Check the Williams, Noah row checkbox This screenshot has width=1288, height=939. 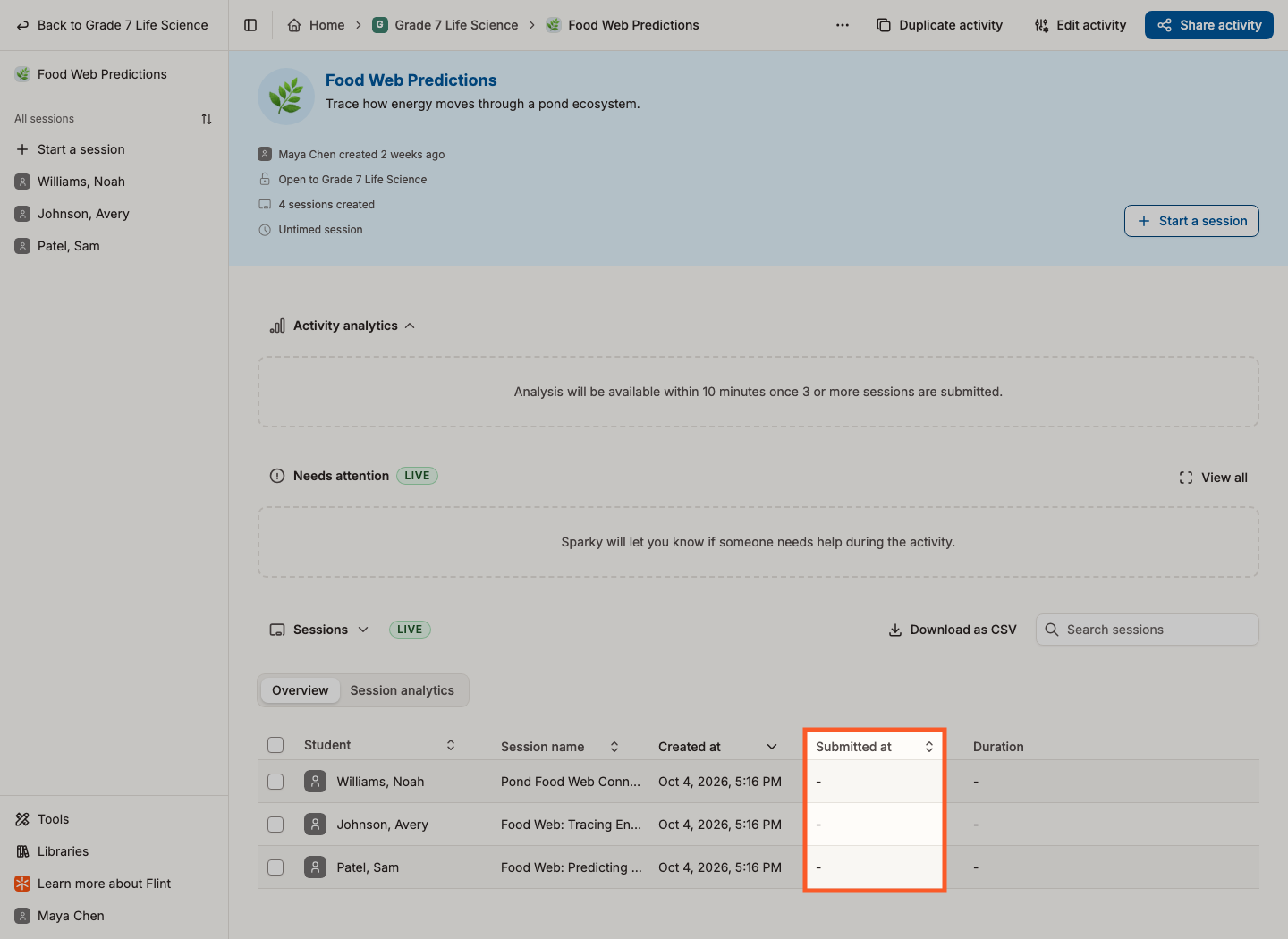click(275, 782)
